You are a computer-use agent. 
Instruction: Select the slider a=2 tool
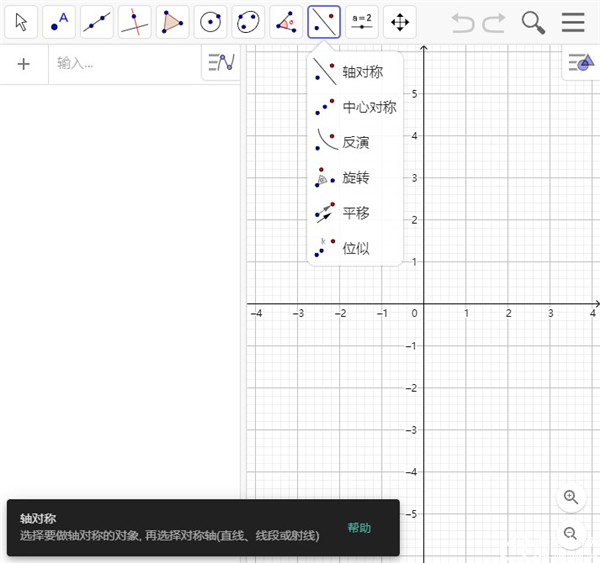(361, 21)
